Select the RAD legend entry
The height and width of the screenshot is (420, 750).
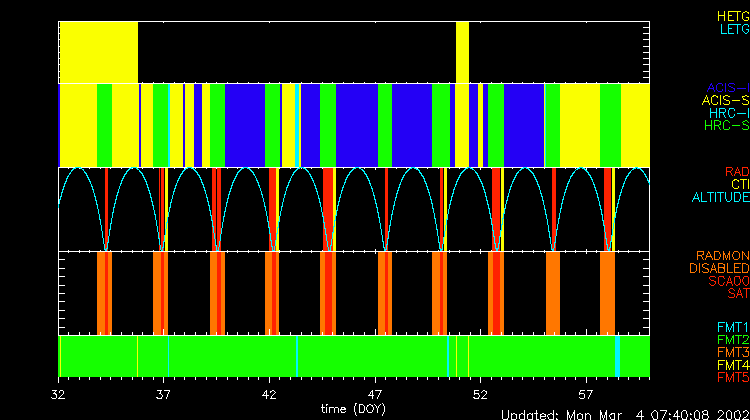736,172
